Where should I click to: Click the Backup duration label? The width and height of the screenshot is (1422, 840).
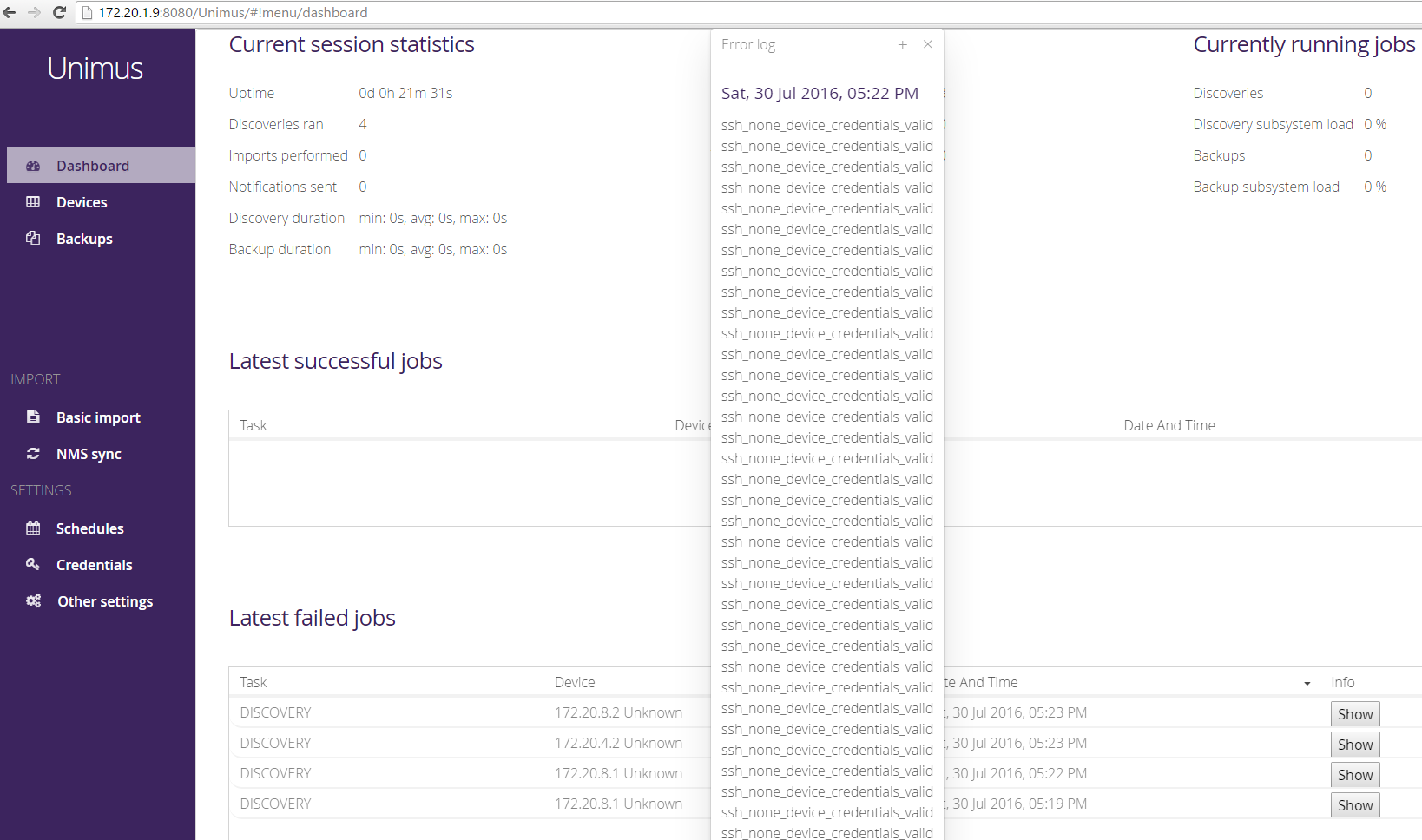click(x=280, y=249)
